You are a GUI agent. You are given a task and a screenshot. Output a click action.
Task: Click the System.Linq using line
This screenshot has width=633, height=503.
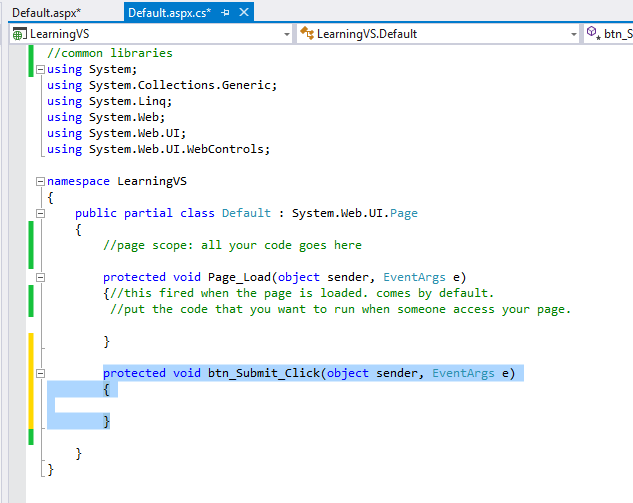click(x=110, y=101)
